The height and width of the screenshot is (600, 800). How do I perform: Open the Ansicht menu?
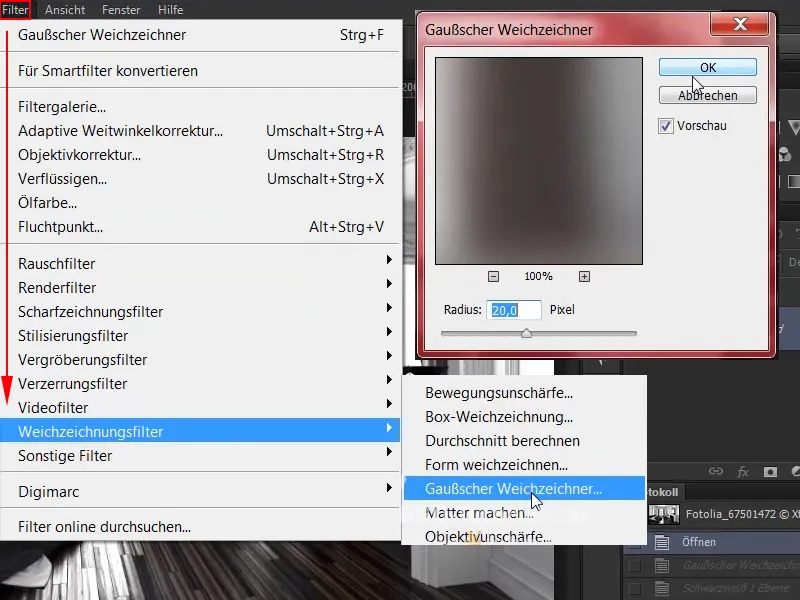[x=64, y=10]
